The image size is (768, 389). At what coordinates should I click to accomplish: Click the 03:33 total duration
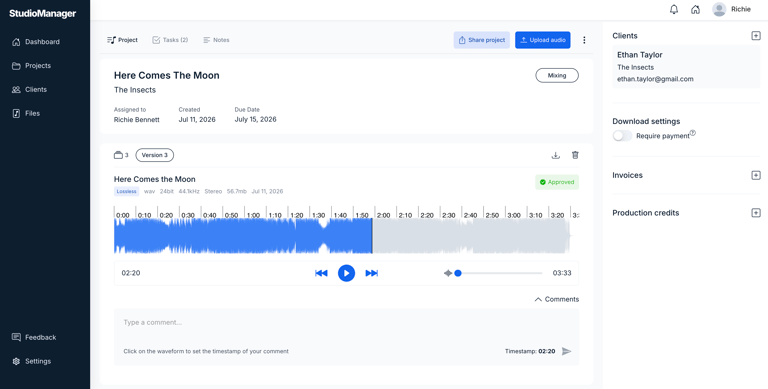pos(562,273)
